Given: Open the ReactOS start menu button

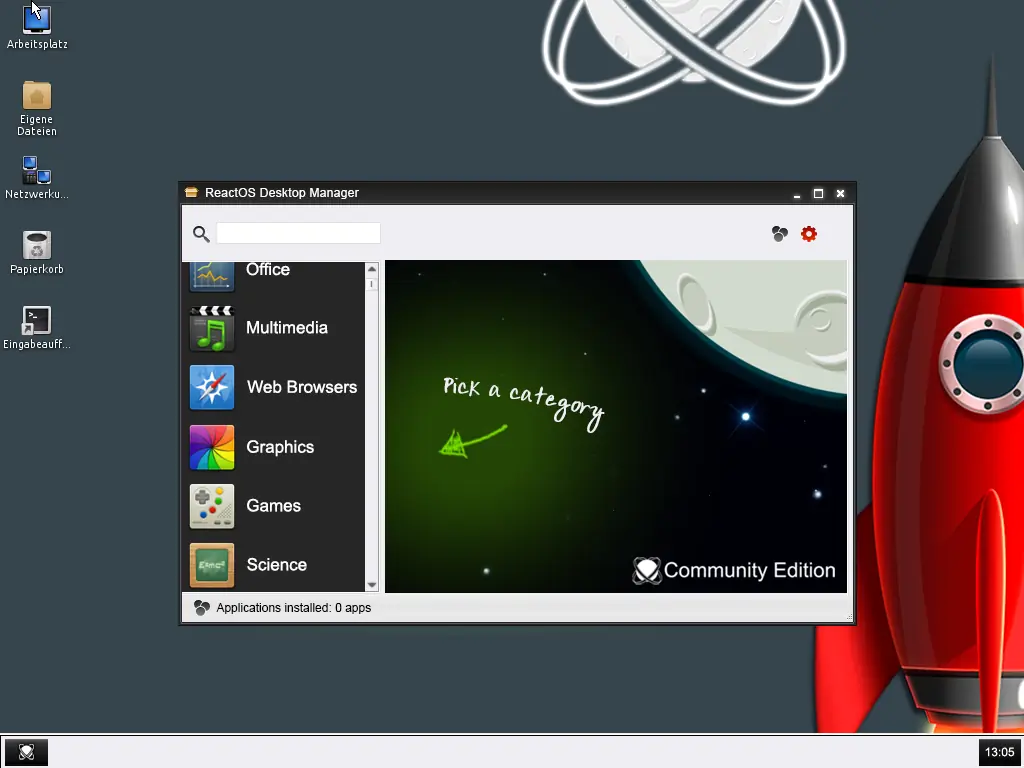Looking at the screenshot, I should 26,752.
